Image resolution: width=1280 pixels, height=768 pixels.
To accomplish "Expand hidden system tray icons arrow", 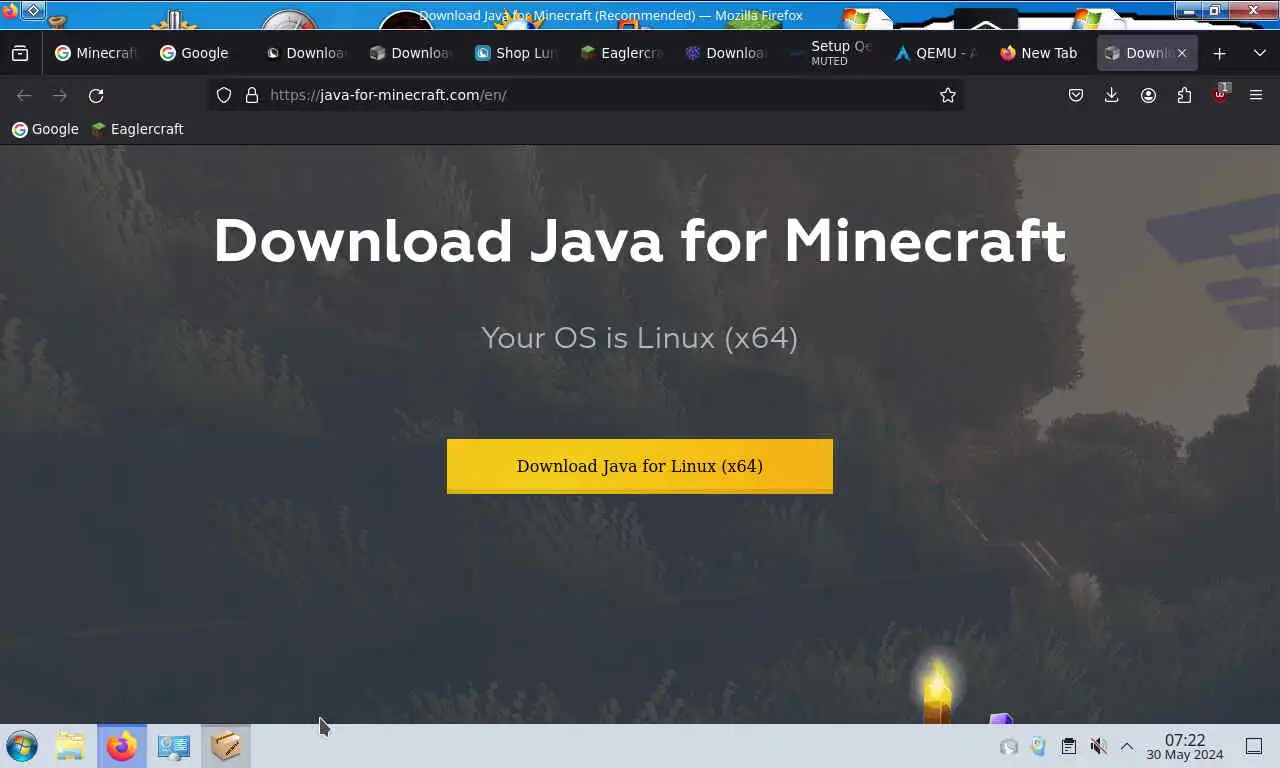I will point(1127,746).
